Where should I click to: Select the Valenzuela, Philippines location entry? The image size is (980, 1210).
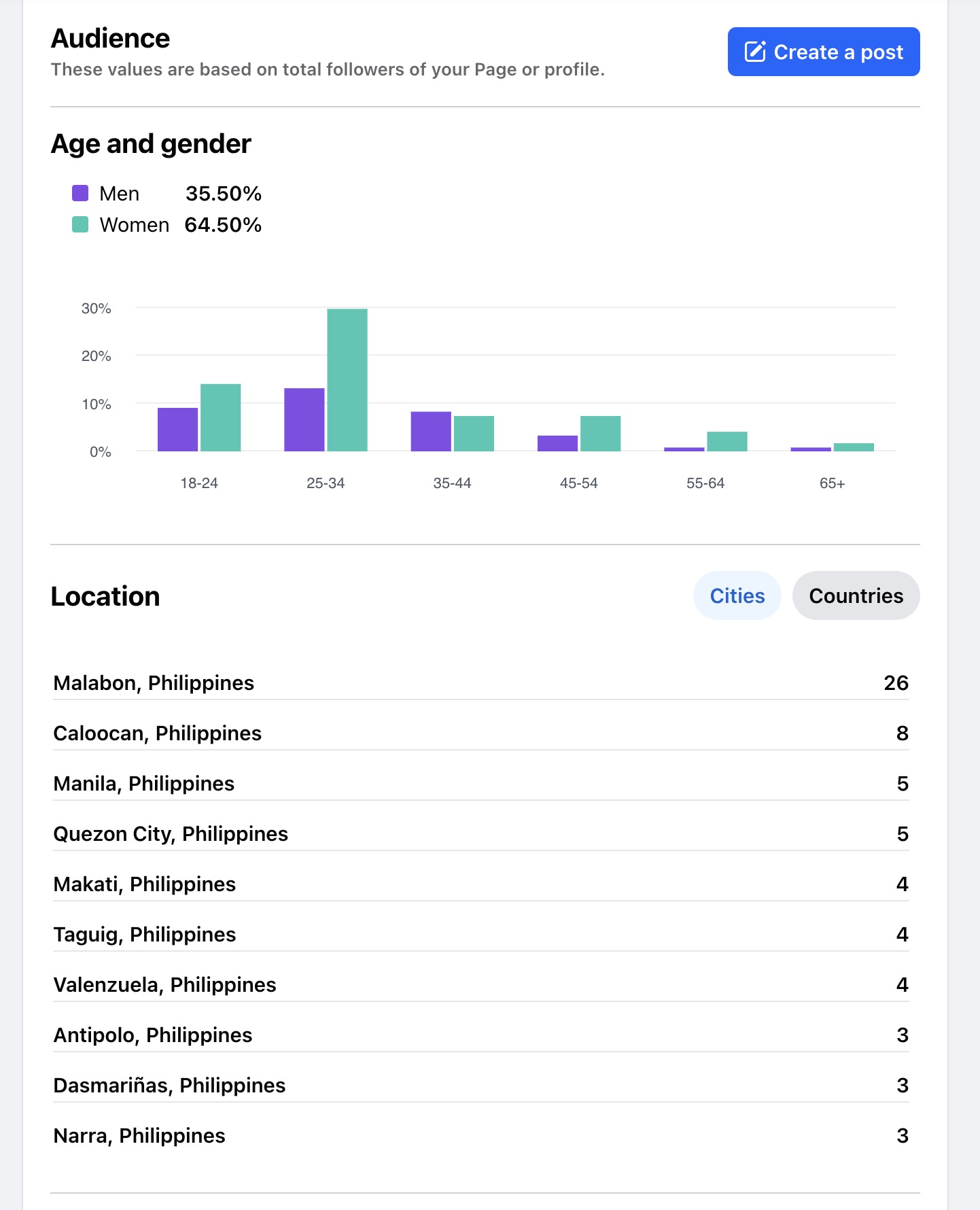click(164, 984)
